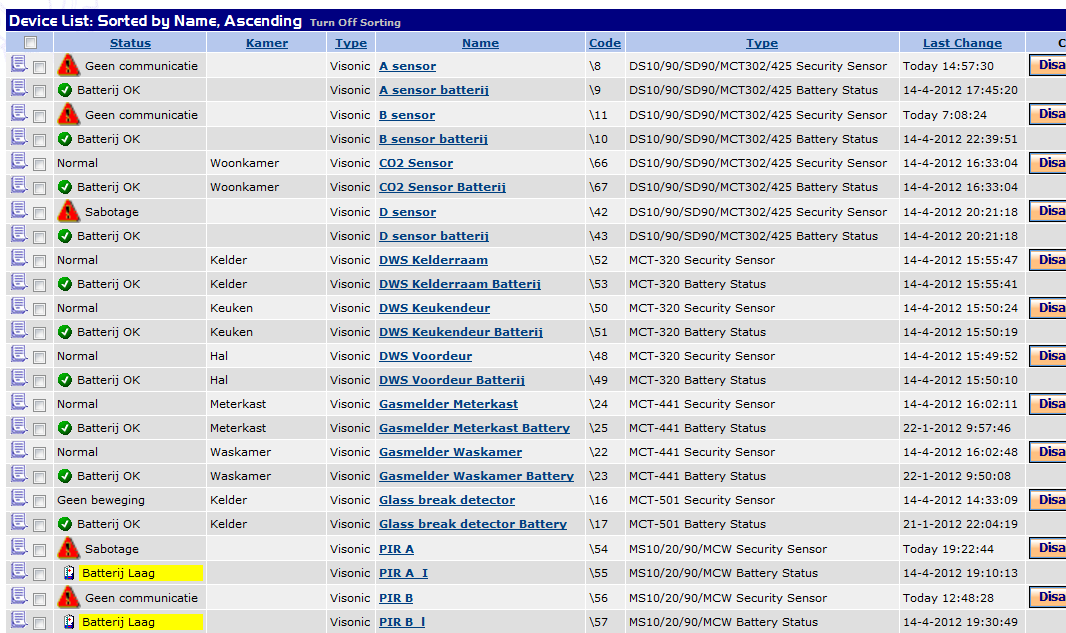
Task: Click Today 14:57:30 last change cell
Action: tap(948, 66)
